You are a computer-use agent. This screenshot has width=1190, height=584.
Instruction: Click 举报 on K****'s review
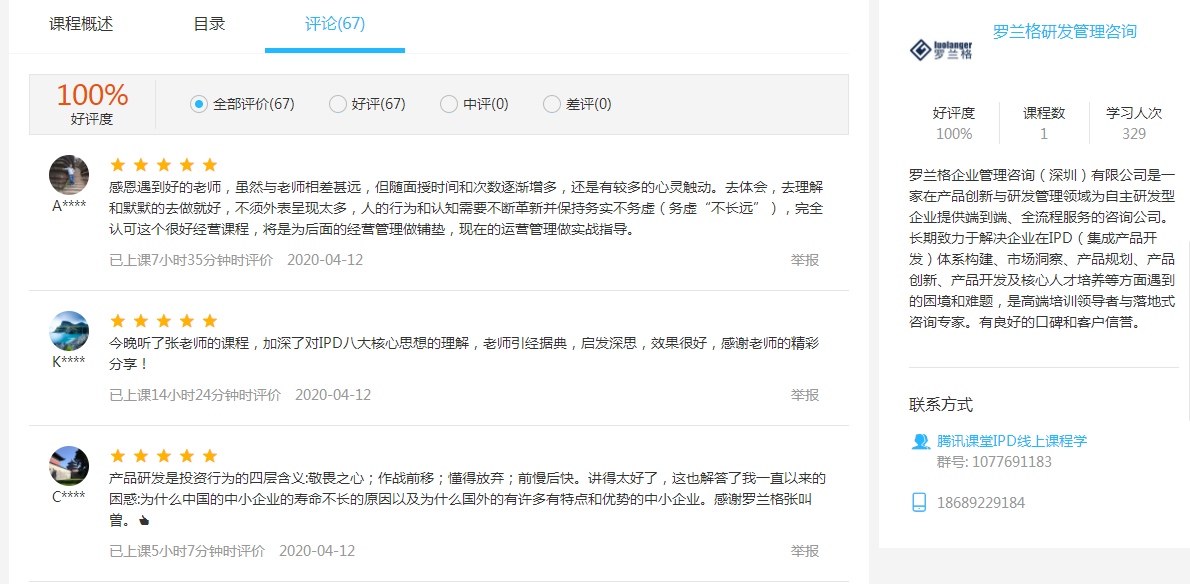tap(805, 395)
